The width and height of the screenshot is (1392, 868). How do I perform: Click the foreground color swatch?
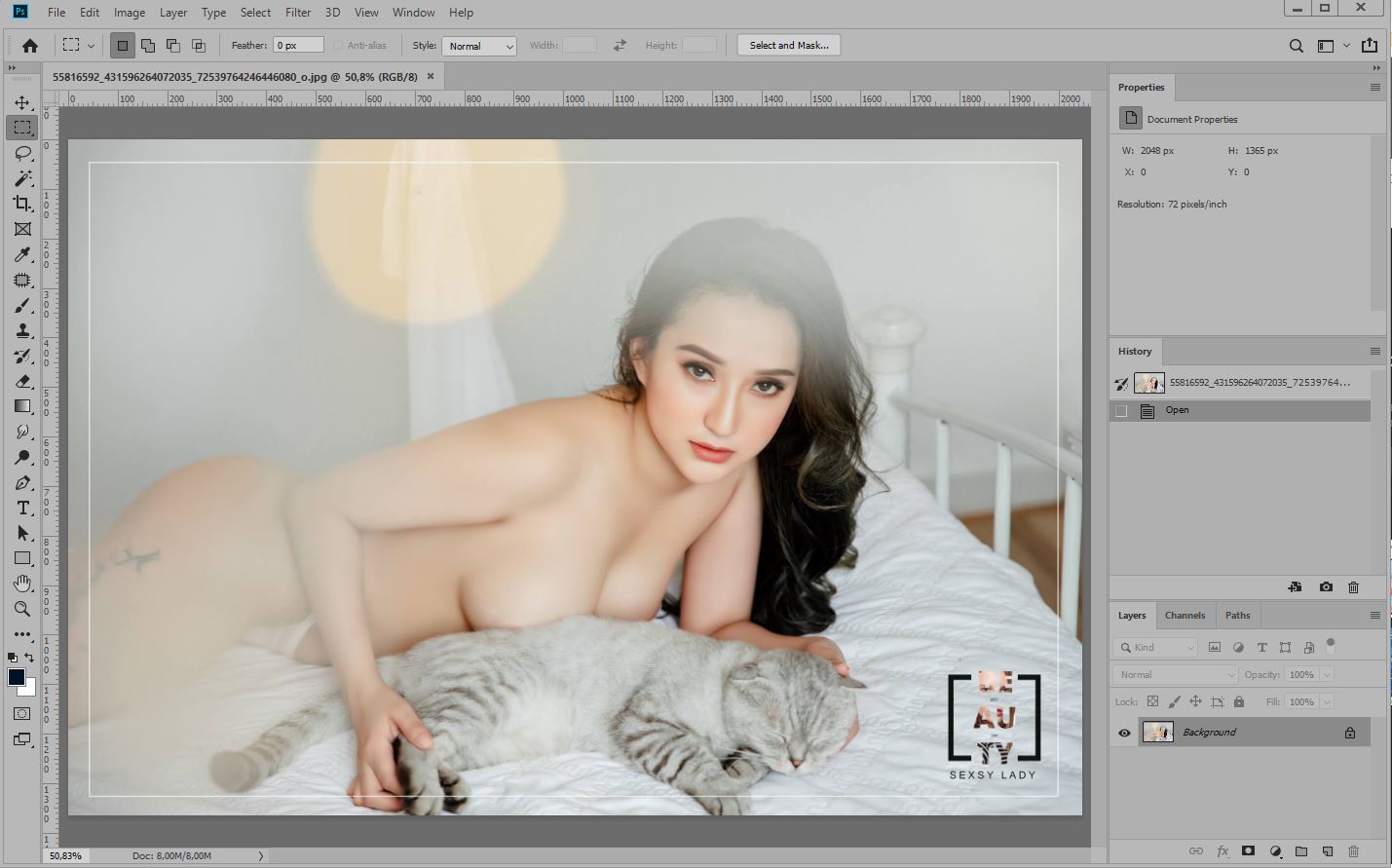pyautogui.click(x=17, y=677)
